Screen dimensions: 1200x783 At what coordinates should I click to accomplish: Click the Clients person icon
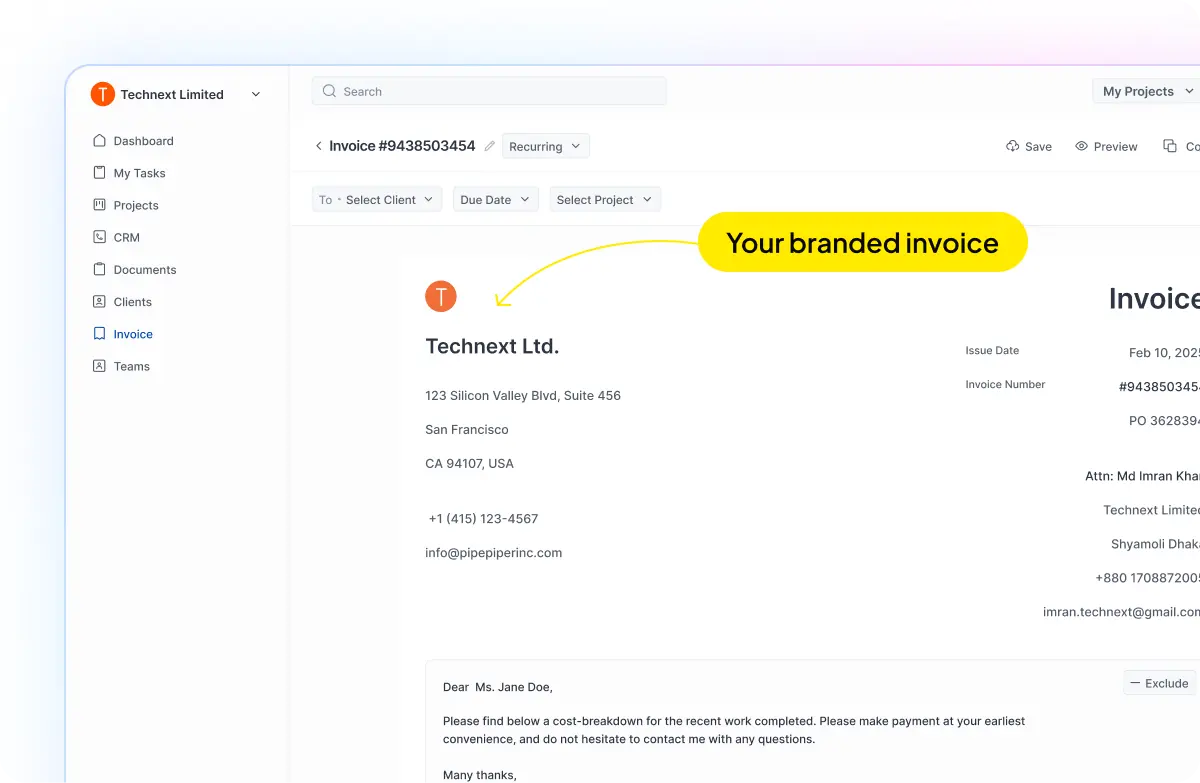click(99, 301)
